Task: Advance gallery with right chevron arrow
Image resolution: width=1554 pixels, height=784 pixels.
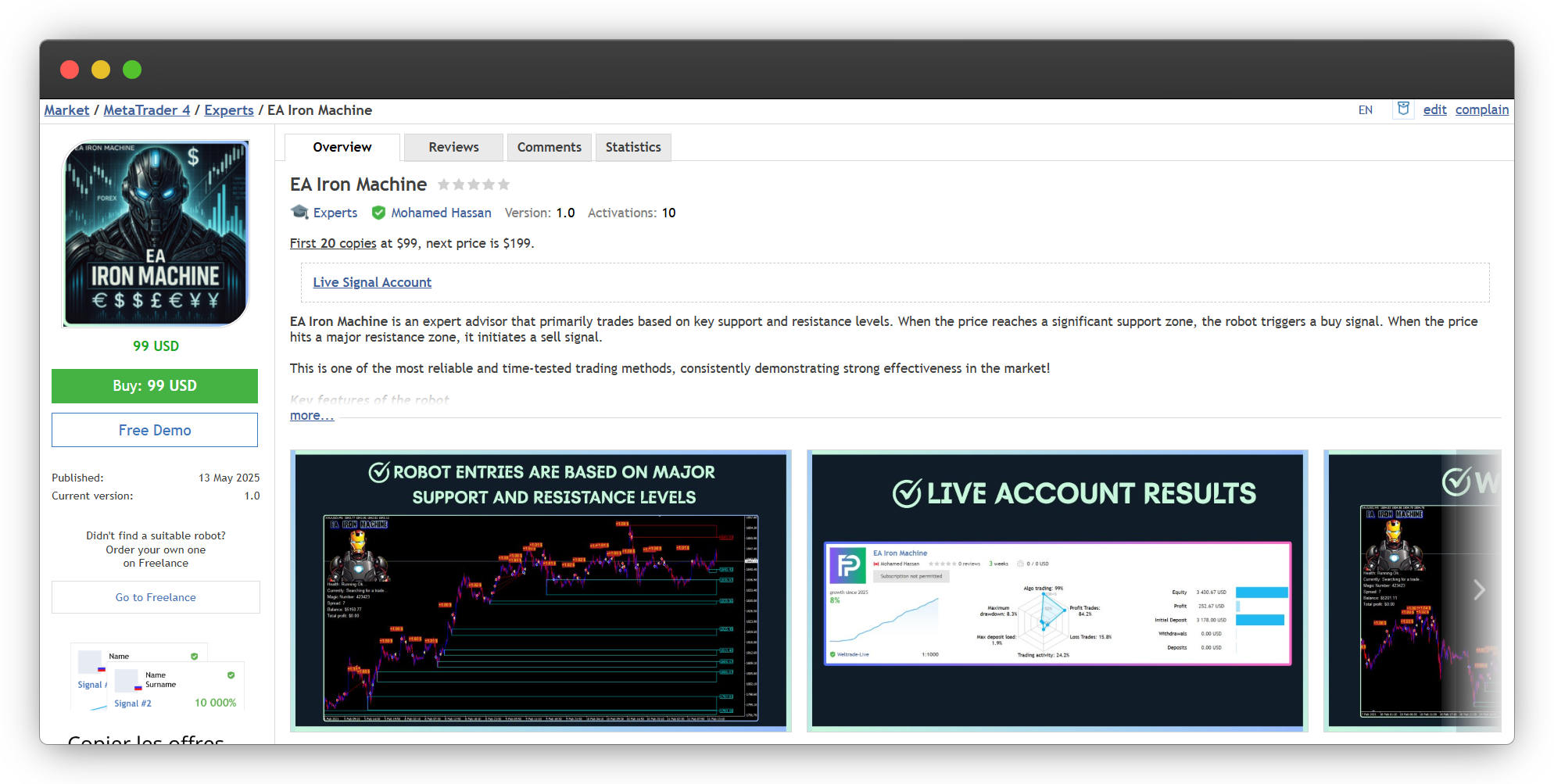Action: click(1479, 590)
